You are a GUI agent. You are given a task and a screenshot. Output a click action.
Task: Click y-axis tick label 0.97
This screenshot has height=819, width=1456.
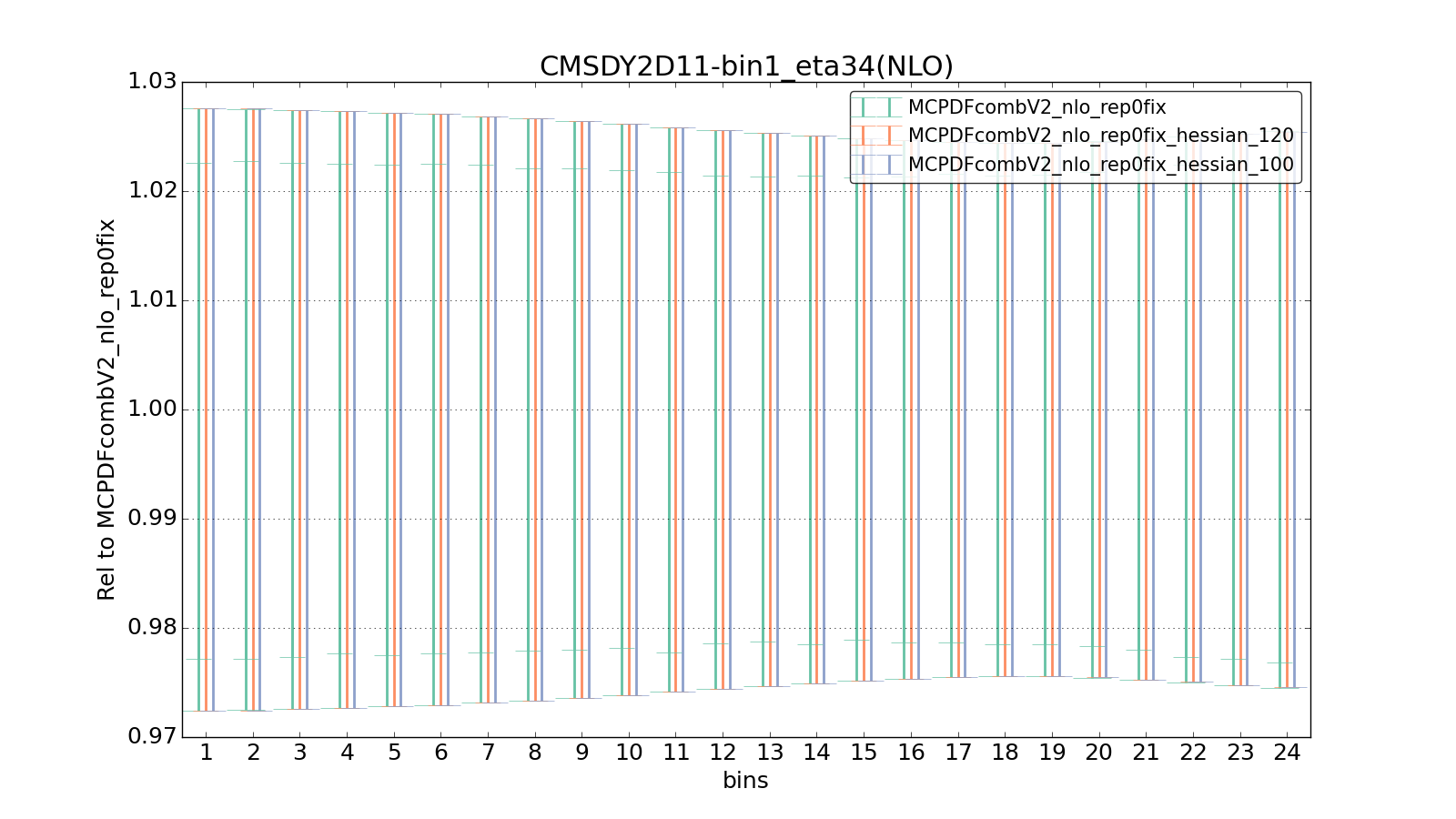tap(152, 736)
